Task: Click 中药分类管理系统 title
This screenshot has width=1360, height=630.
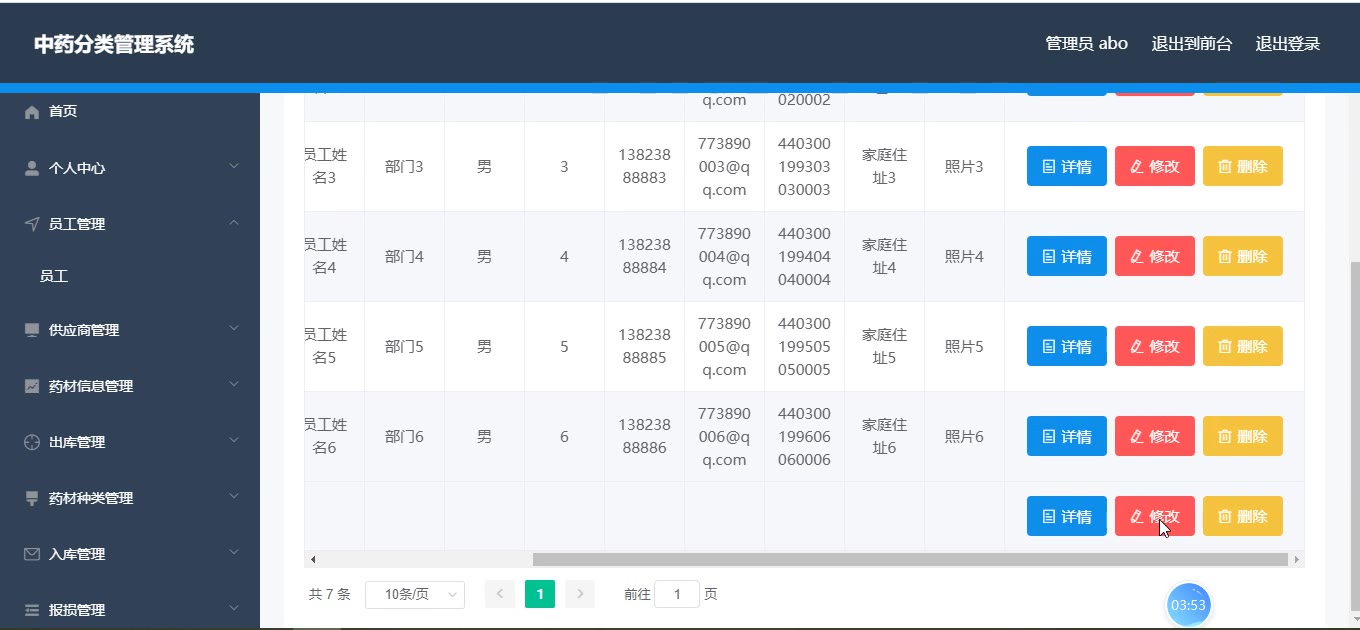Action: pyautogui.click(x=114, y=44)
